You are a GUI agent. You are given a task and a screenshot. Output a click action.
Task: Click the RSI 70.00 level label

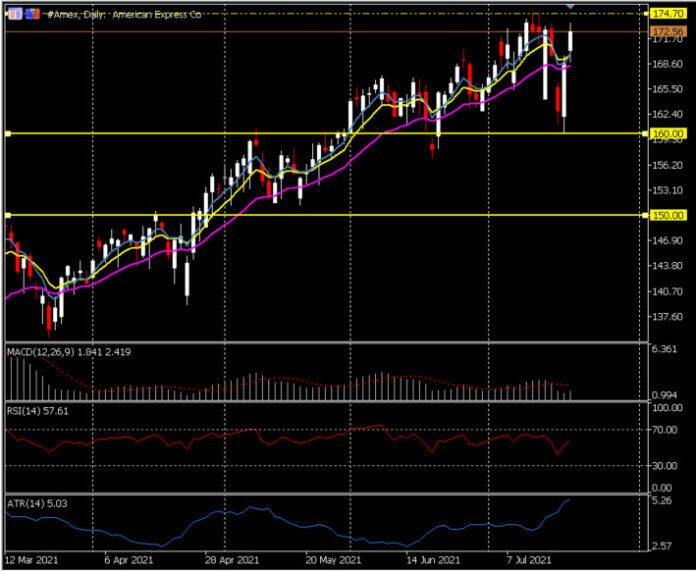[x=665, y=429]
